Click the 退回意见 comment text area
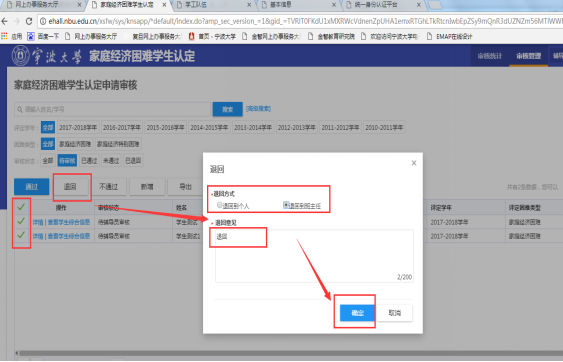The height and width of the screenshot is (362, 563). pyautogui.click(x=314, y=256)
